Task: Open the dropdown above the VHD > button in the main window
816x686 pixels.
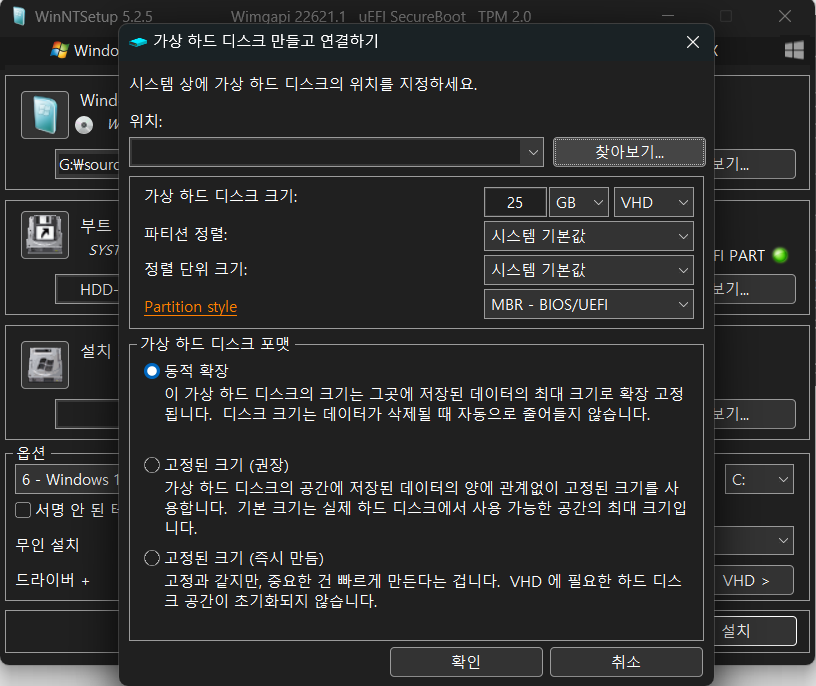Action: [754, 541]
